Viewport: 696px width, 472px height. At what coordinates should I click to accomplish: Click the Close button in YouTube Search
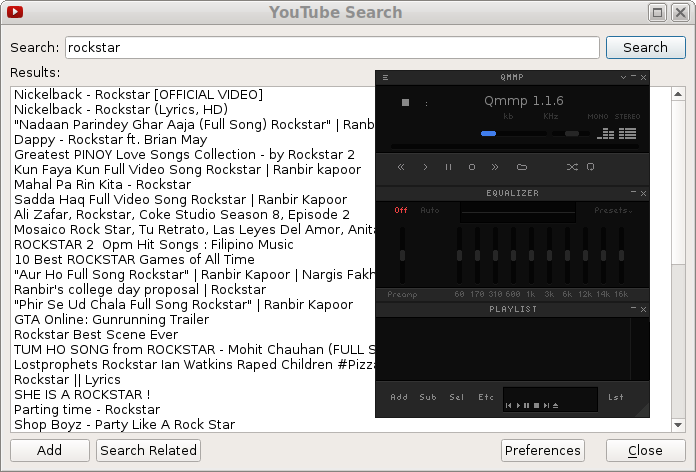(x=646, y=450)
